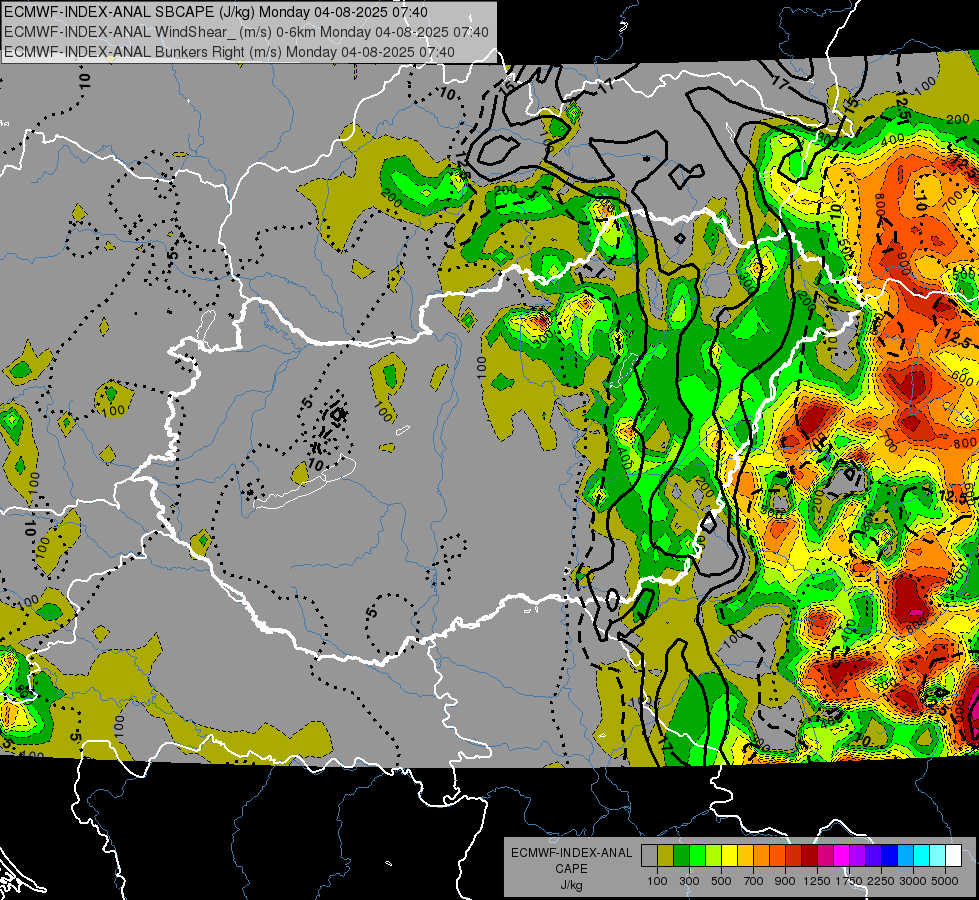Click the SBCAPE (J/kg) title line
Screen dimensions: 979x900
(x=216, y=12)
